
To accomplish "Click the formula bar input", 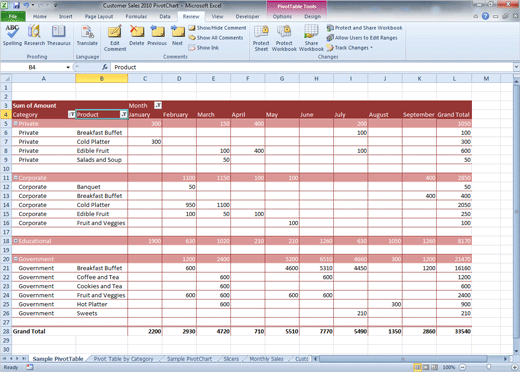I will [312, 67].
